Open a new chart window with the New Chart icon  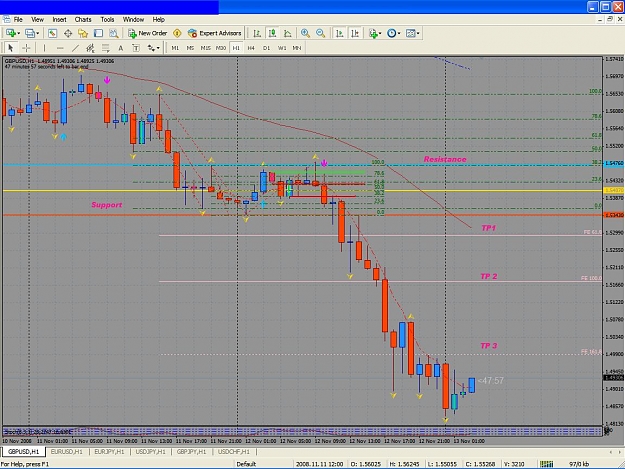click(x=10, y=33)
